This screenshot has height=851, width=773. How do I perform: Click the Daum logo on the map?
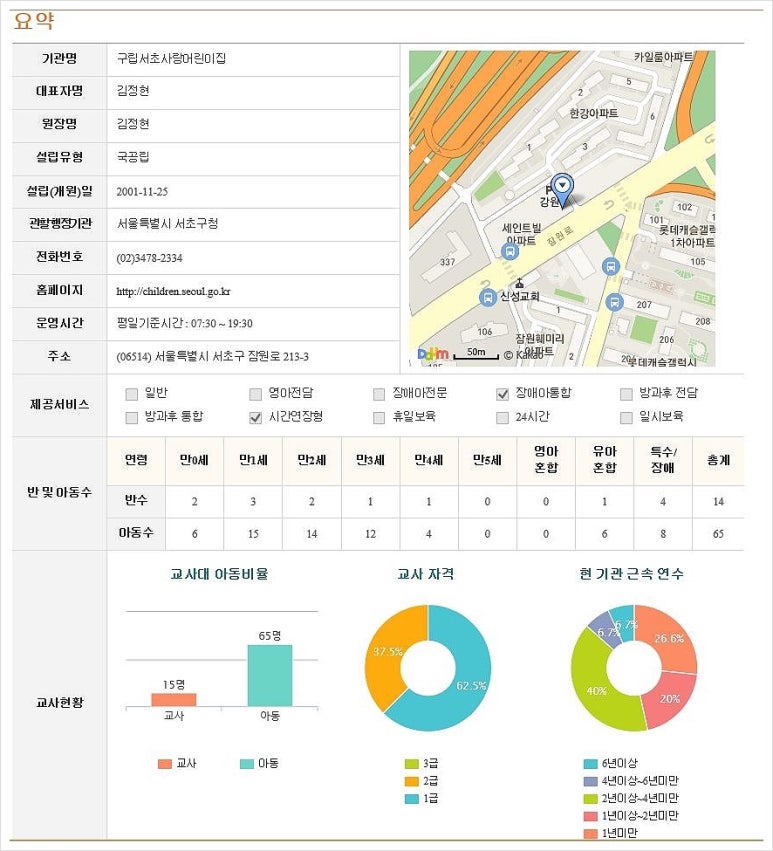[x=433, y=354]
